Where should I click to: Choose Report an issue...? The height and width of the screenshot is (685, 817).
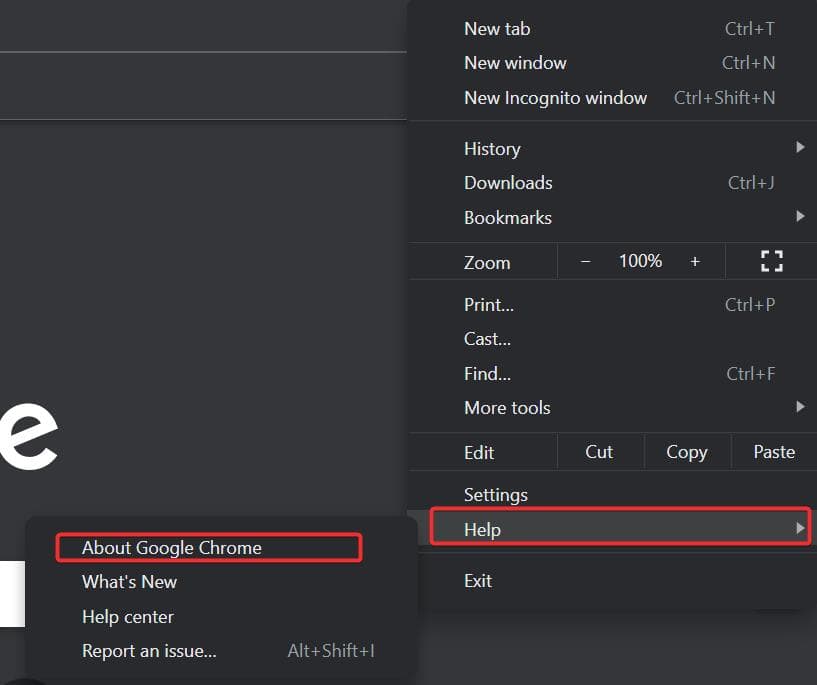pyautogui.click(x=221, y=651)
